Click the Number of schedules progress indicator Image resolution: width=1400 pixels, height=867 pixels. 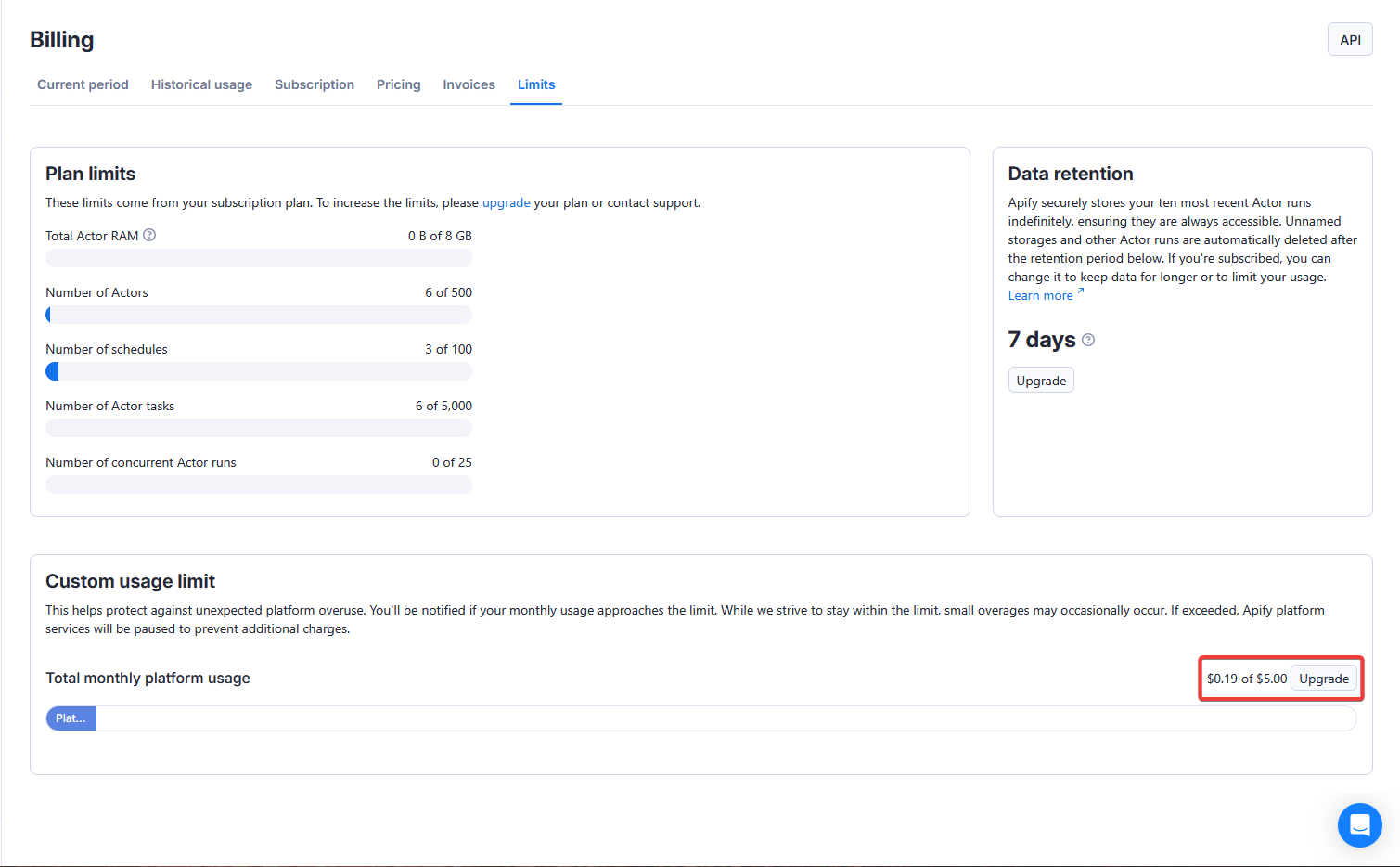258,371
